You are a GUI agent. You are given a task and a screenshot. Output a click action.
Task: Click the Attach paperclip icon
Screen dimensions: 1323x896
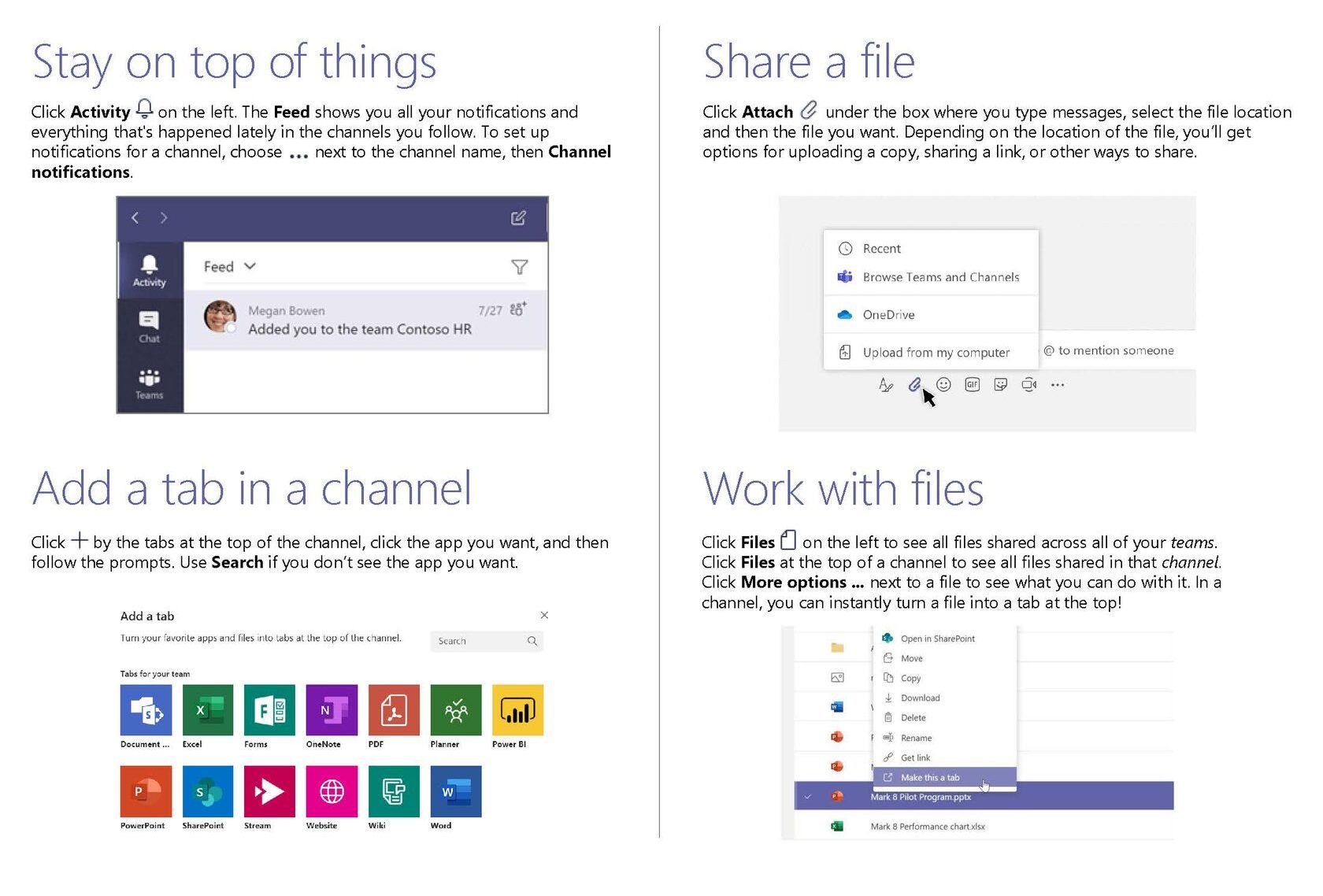click(913, 385)
